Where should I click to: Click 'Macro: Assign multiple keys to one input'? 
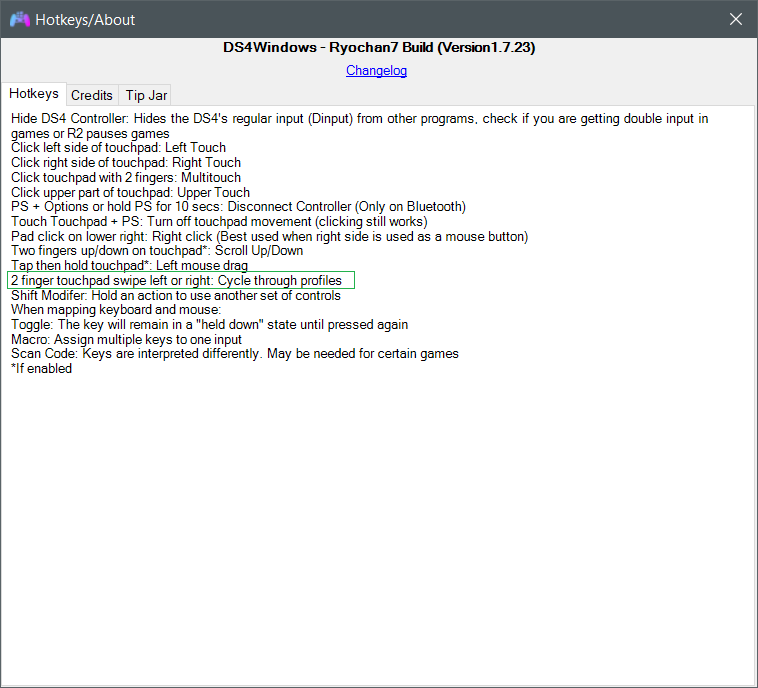[126, 339]
